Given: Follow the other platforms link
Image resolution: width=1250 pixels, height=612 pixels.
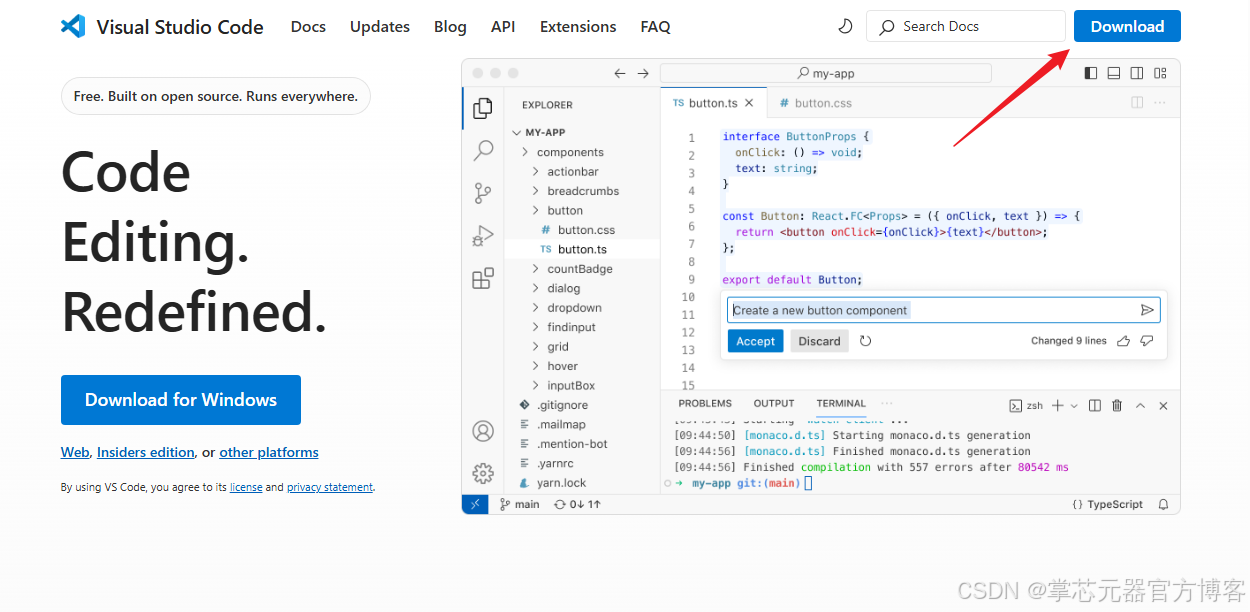Looking at the screenshot, I should (x=269, y=452).
